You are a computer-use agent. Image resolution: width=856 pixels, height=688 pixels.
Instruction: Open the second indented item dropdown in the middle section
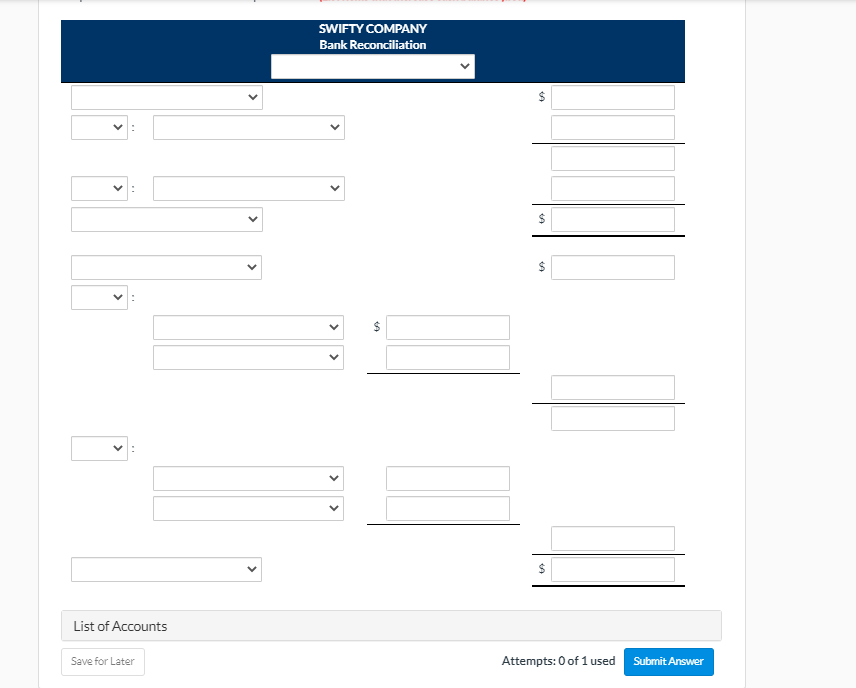248,357
